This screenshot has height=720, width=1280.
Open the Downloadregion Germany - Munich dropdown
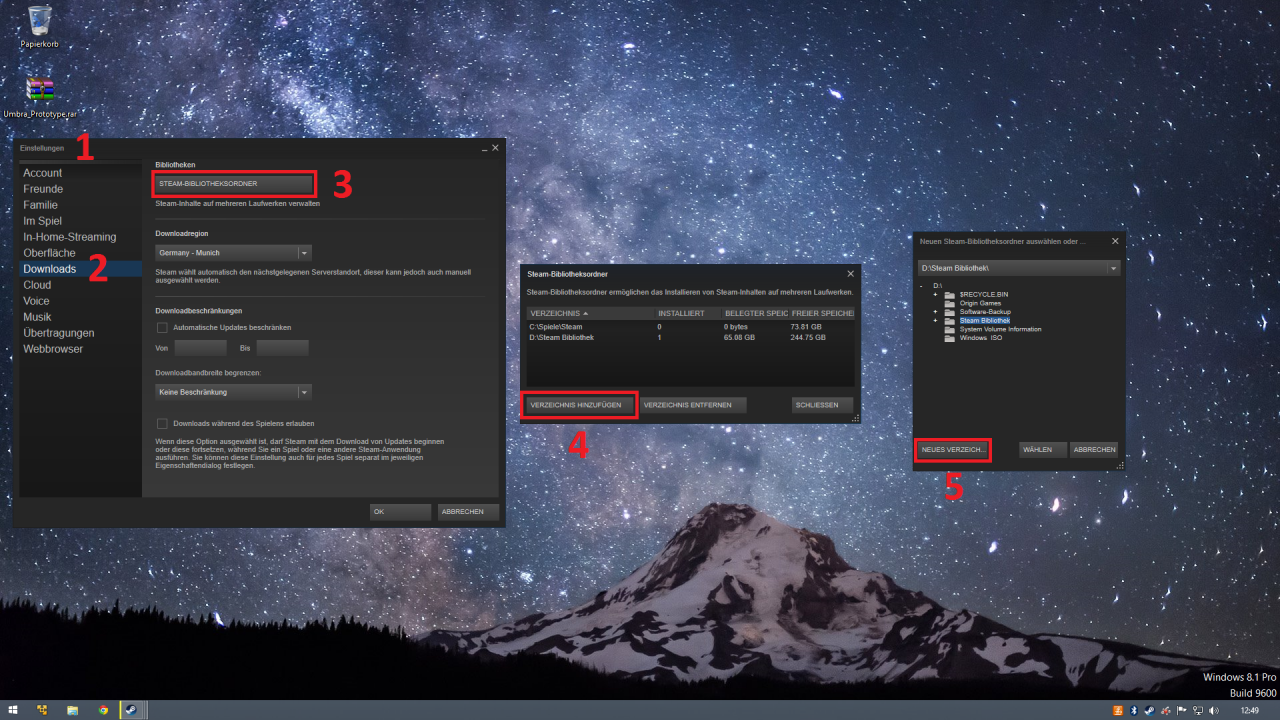pos(234,253)
